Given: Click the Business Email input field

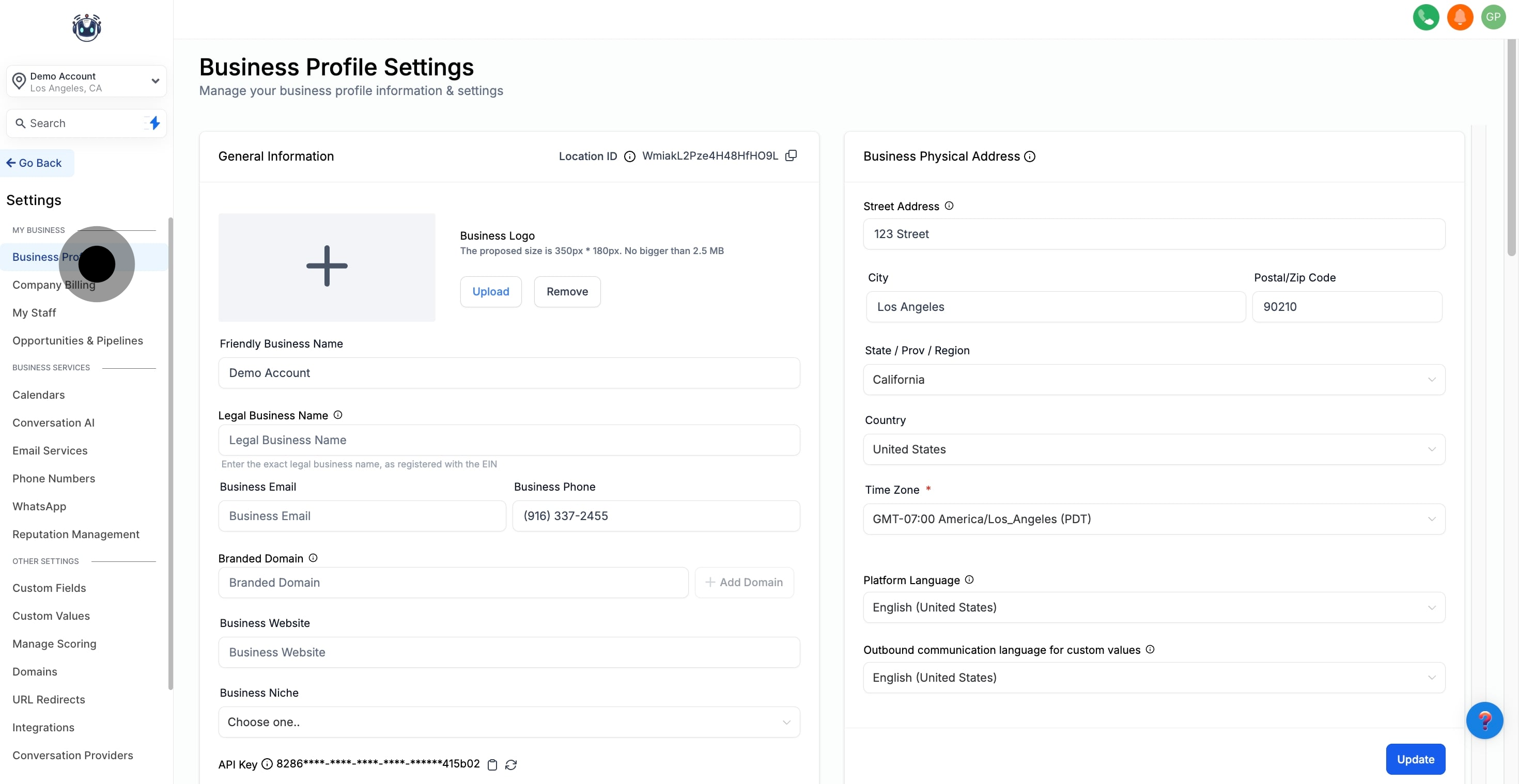Looking at the screenshot, I should 362,516.
